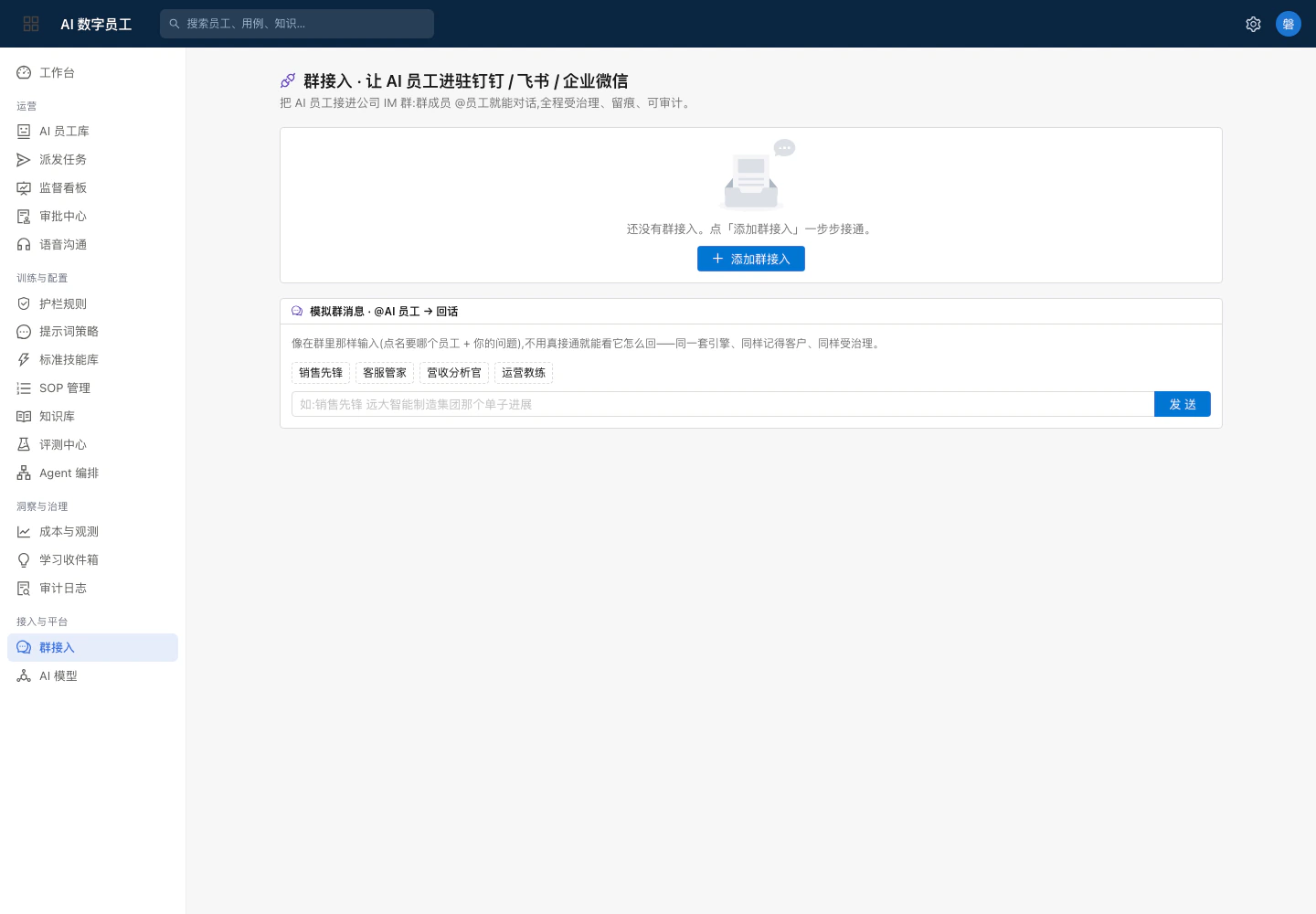This screenshot has width=1316, height=914.
Task: Click the SOP 管理 list icon
Action: tap(24, 388)
